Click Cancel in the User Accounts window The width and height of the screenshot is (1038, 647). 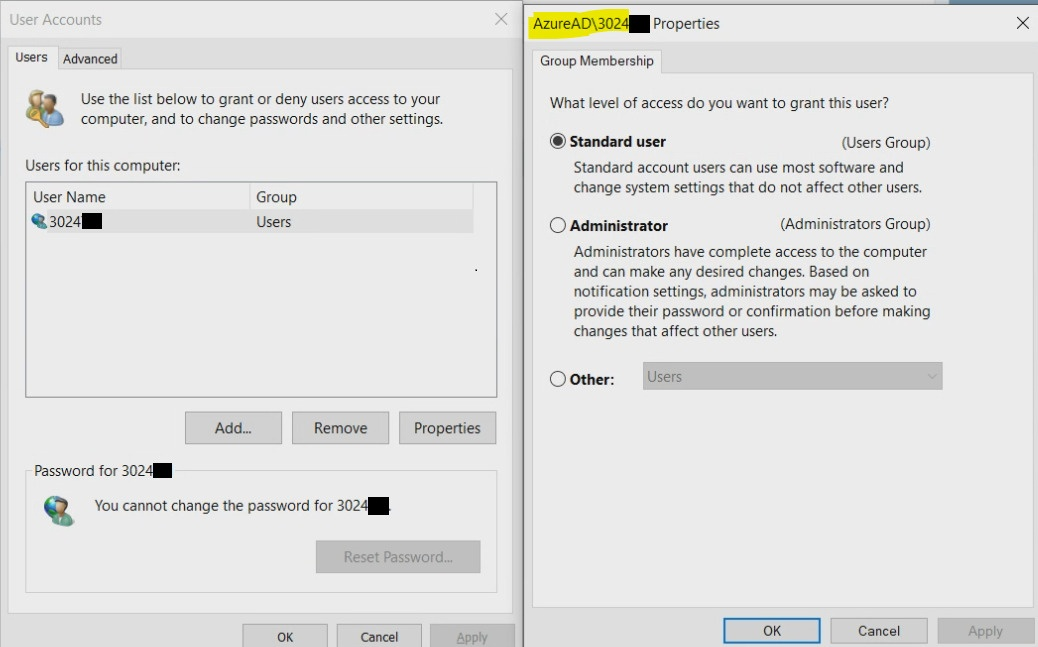(379, 636)
